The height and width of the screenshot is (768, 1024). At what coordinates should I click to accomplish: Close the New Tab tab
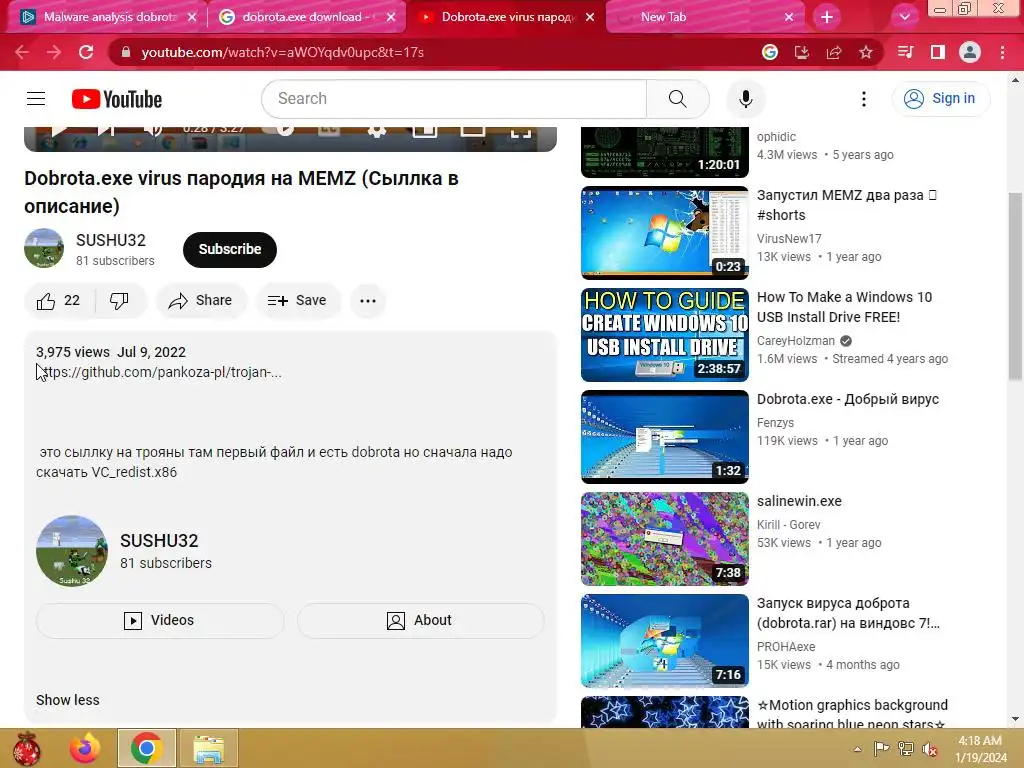(x=789, y=17)
